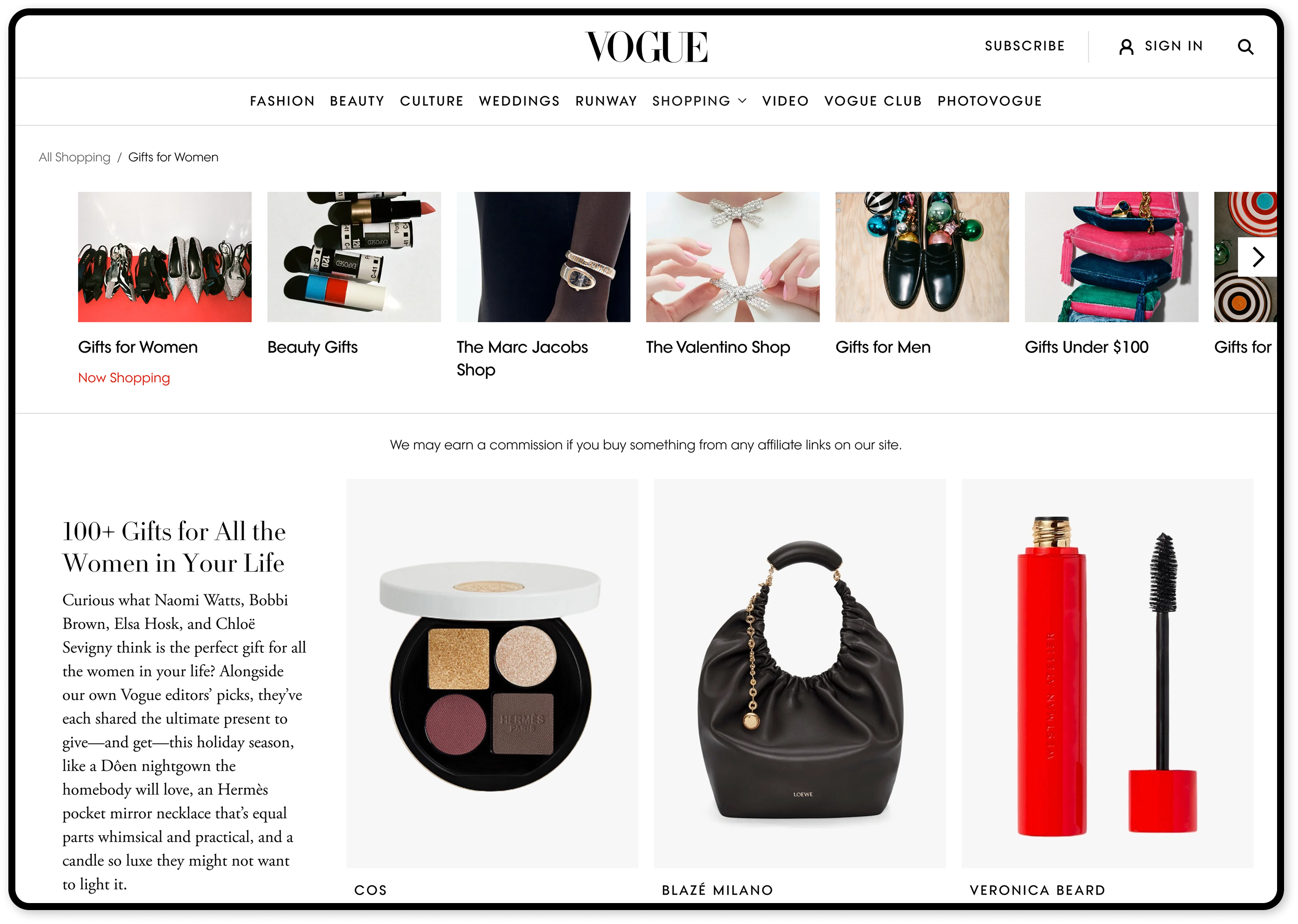
Task: Open Gifts for Men loafers thumbnail
Action: click(x=922, y=257)
